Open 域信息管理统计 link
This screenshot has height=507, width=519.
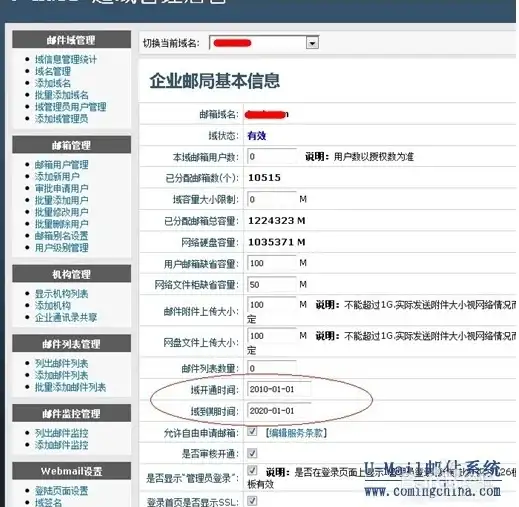click(x=66, y=60)
